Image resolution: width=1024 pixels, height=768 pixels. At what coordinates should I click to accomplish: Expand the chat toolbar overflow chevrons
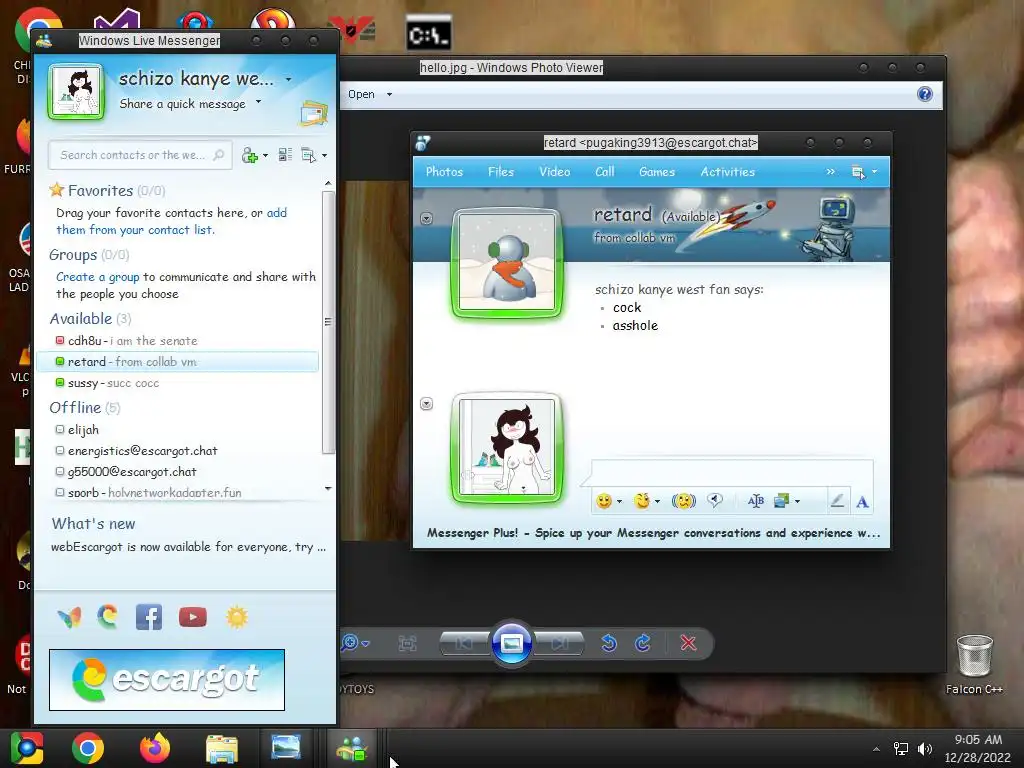pyautogui.click(x=831, y=172)
